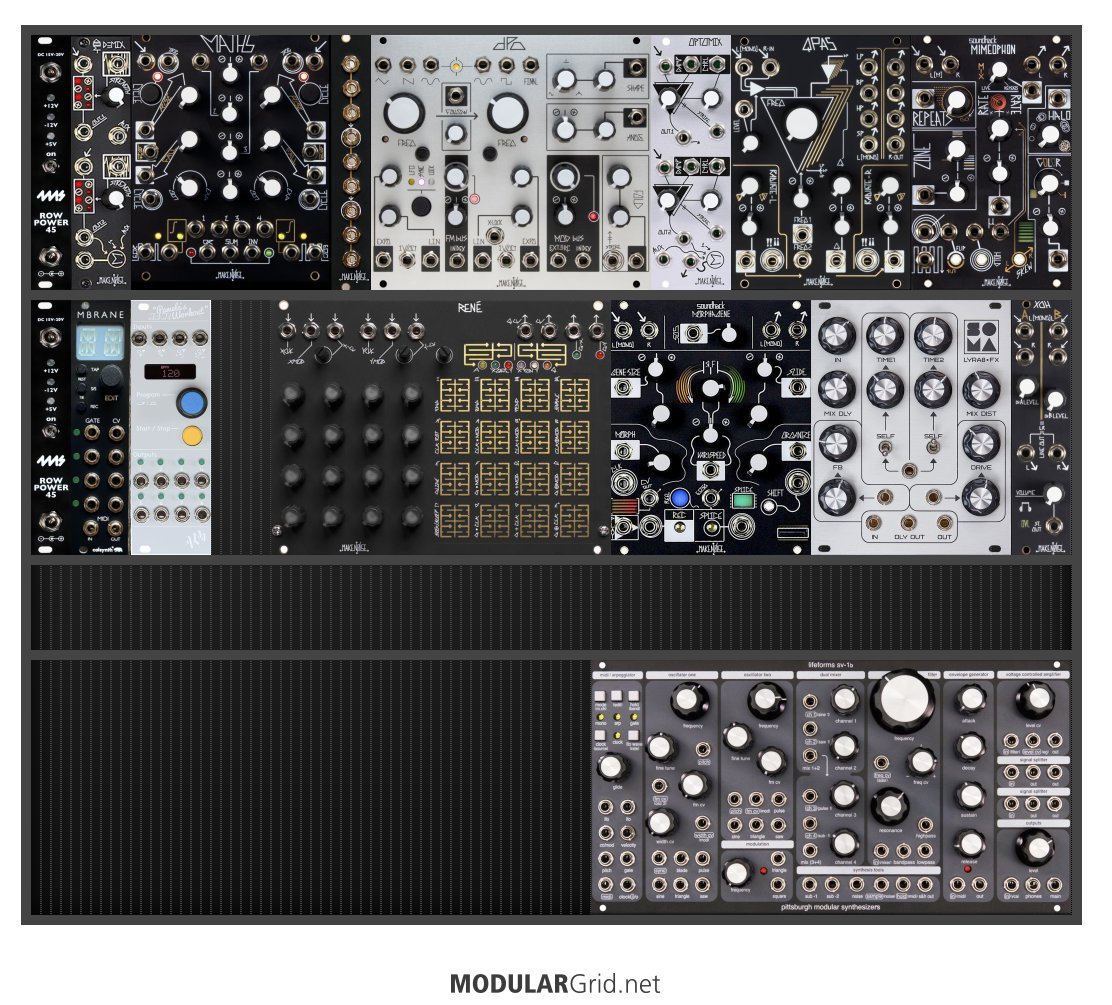Click the DC power barrel jack on top Row Power 45
The height and width of the screenshot is (1005, 1112).
[x=50, y=71]
